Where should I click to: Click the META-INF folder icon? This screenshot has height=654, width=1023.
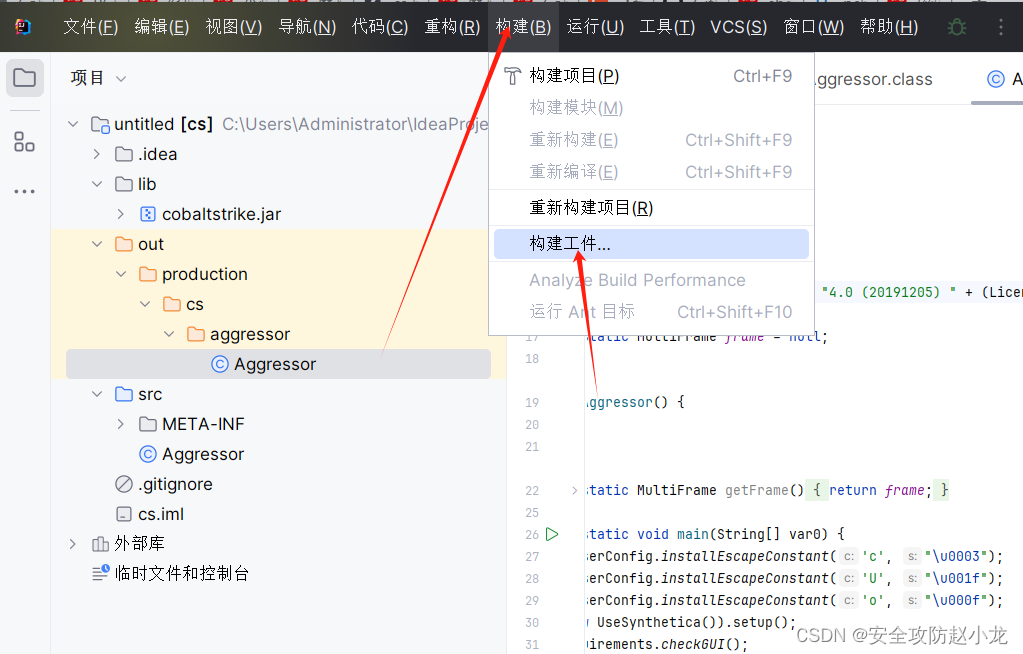[x=148, y=424]
